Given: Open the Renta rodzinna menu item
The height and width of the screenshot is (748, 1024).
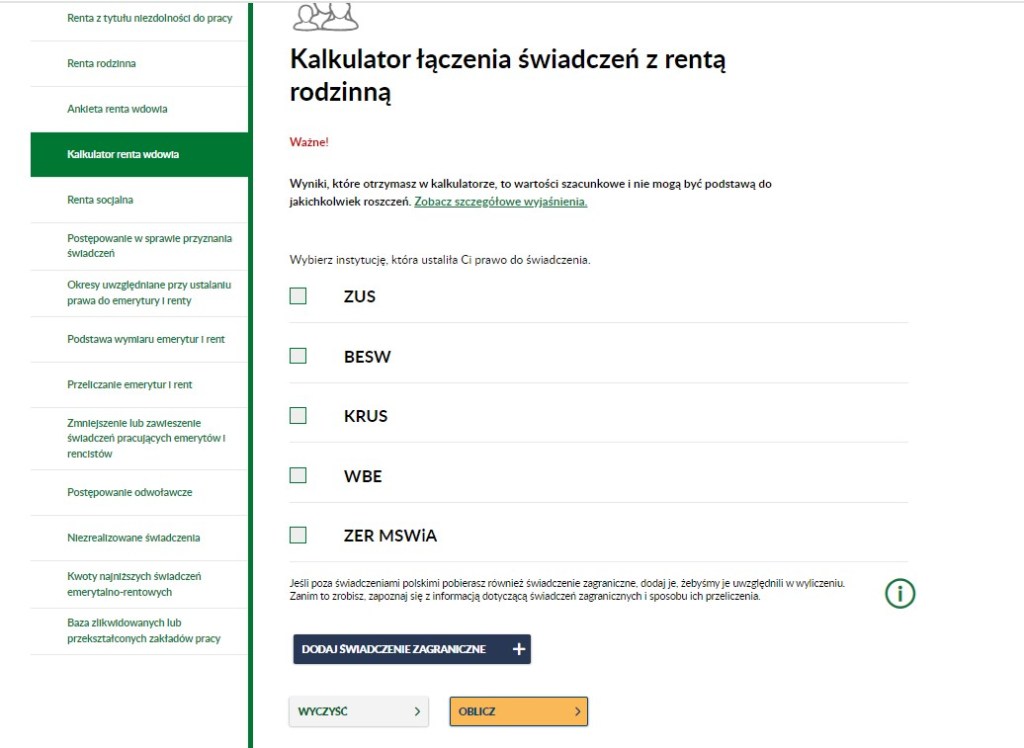Looking at the screenshot, I should [x=101, y=64].
